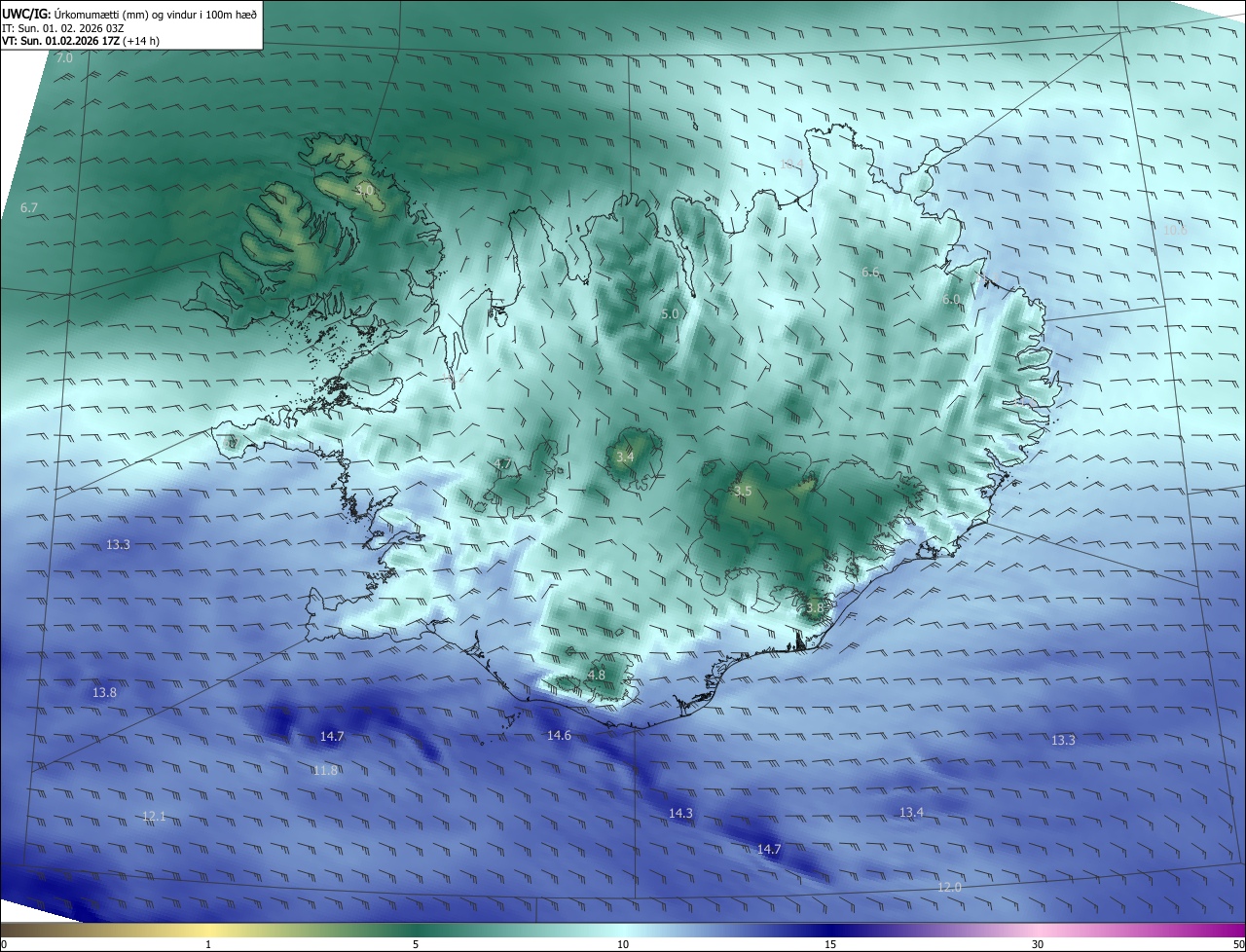Click the 30 tick on the color scale
The width and height of the screenshot is (1246, 952).
point(1038,945)
